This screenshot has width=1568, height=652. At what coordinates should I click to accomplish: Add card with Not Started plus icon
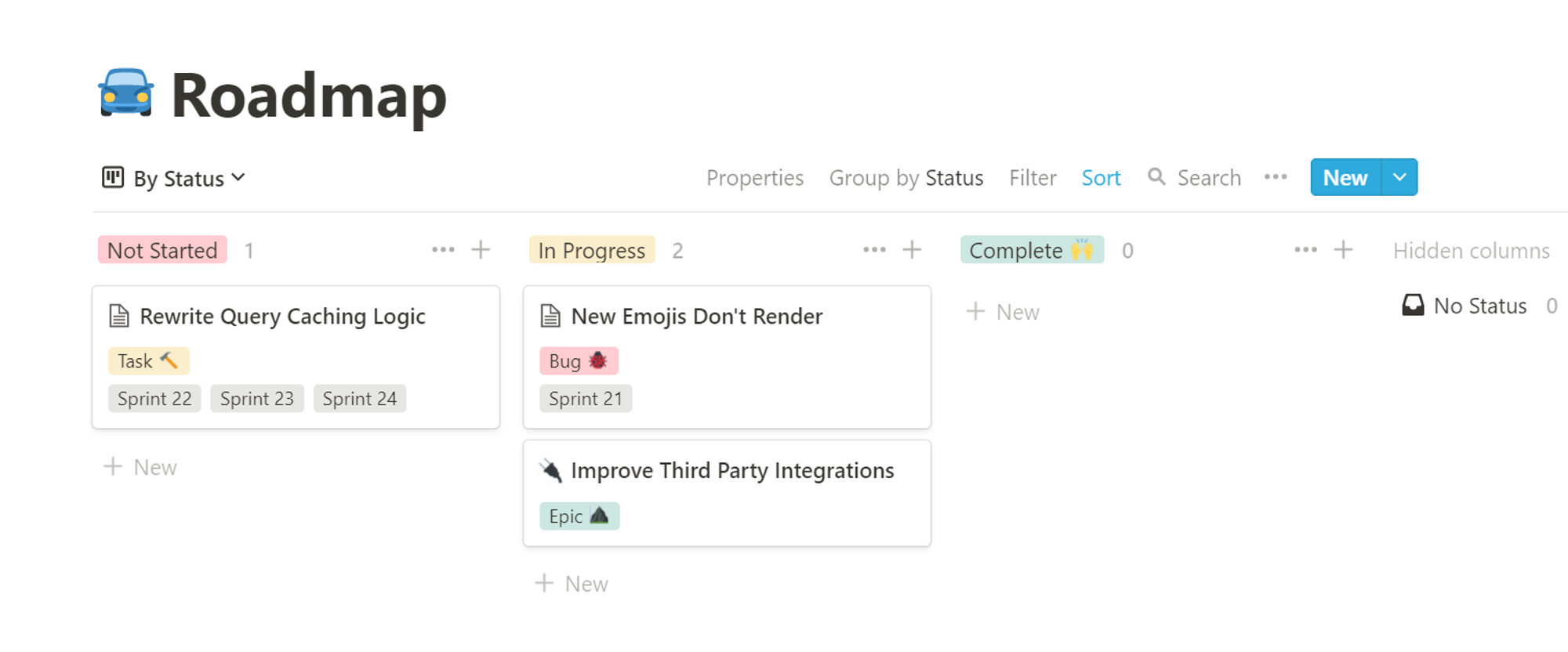point(481,250)
